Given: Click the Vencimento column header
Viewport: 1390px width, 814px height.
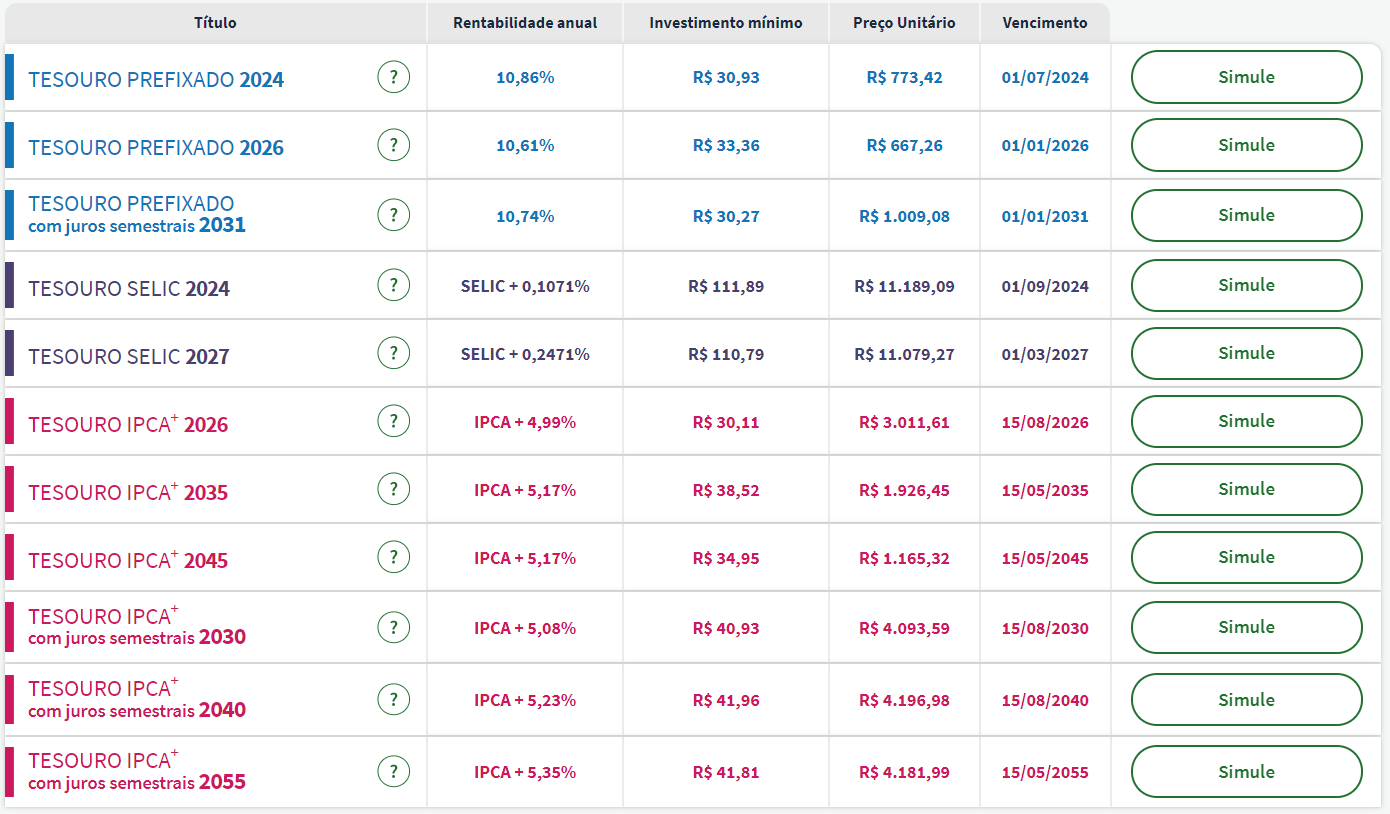Looking at the screenshot, I should [x=1044, y=23].
